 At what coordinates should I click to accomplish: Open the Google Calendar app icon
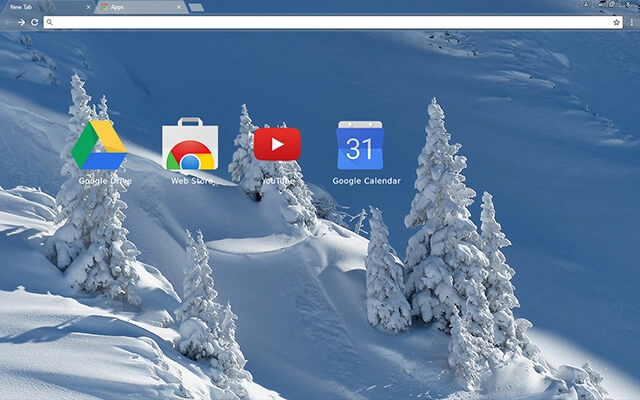(360, 145)
